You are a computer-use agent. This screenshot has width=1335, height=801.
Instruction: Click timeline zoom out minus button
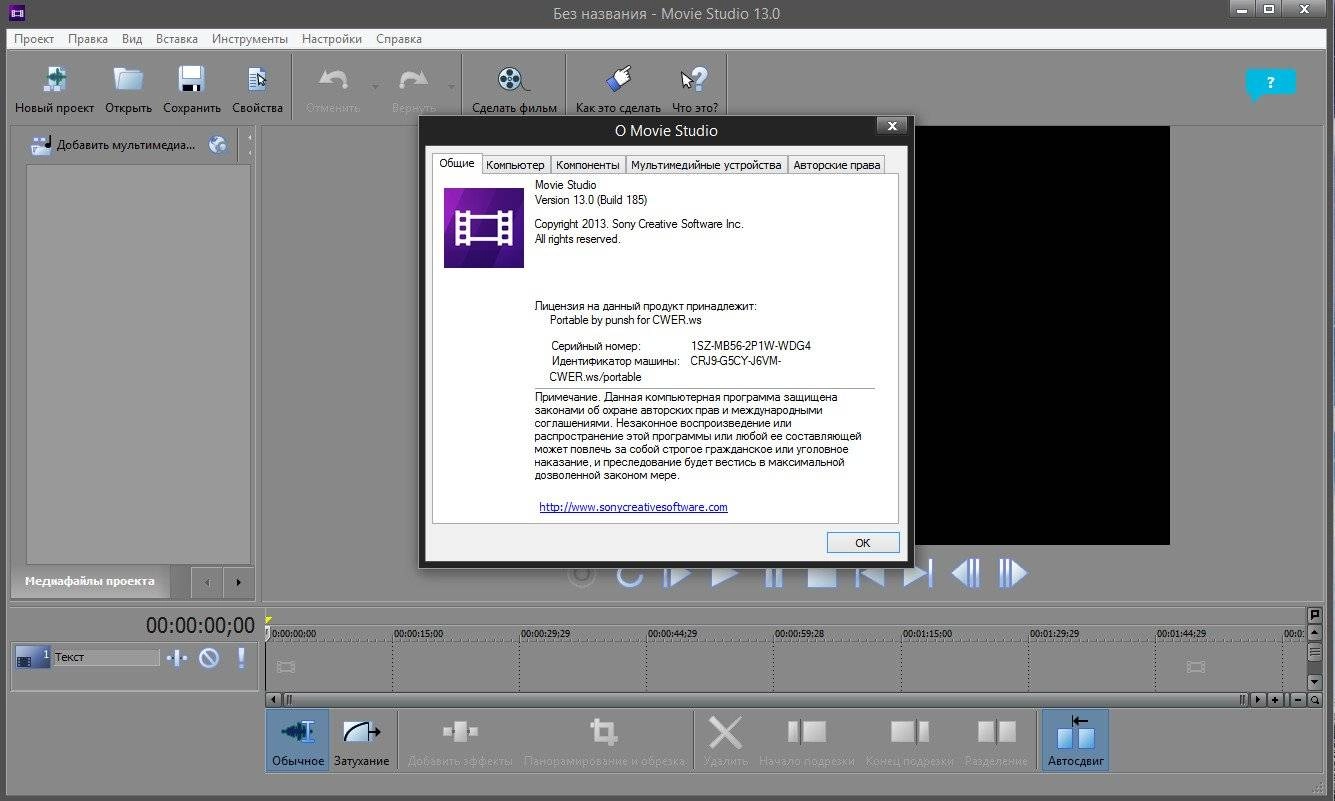click(1297, 700)
